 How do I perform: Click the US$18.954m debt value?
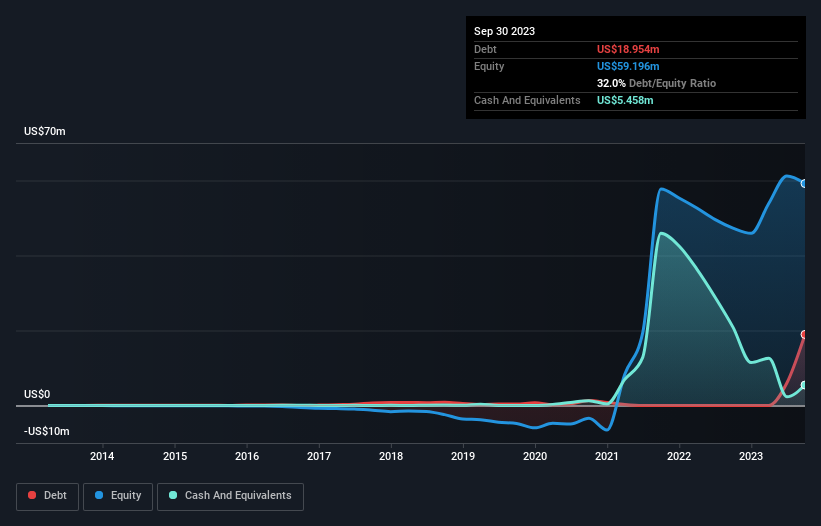tap(628, 49)
